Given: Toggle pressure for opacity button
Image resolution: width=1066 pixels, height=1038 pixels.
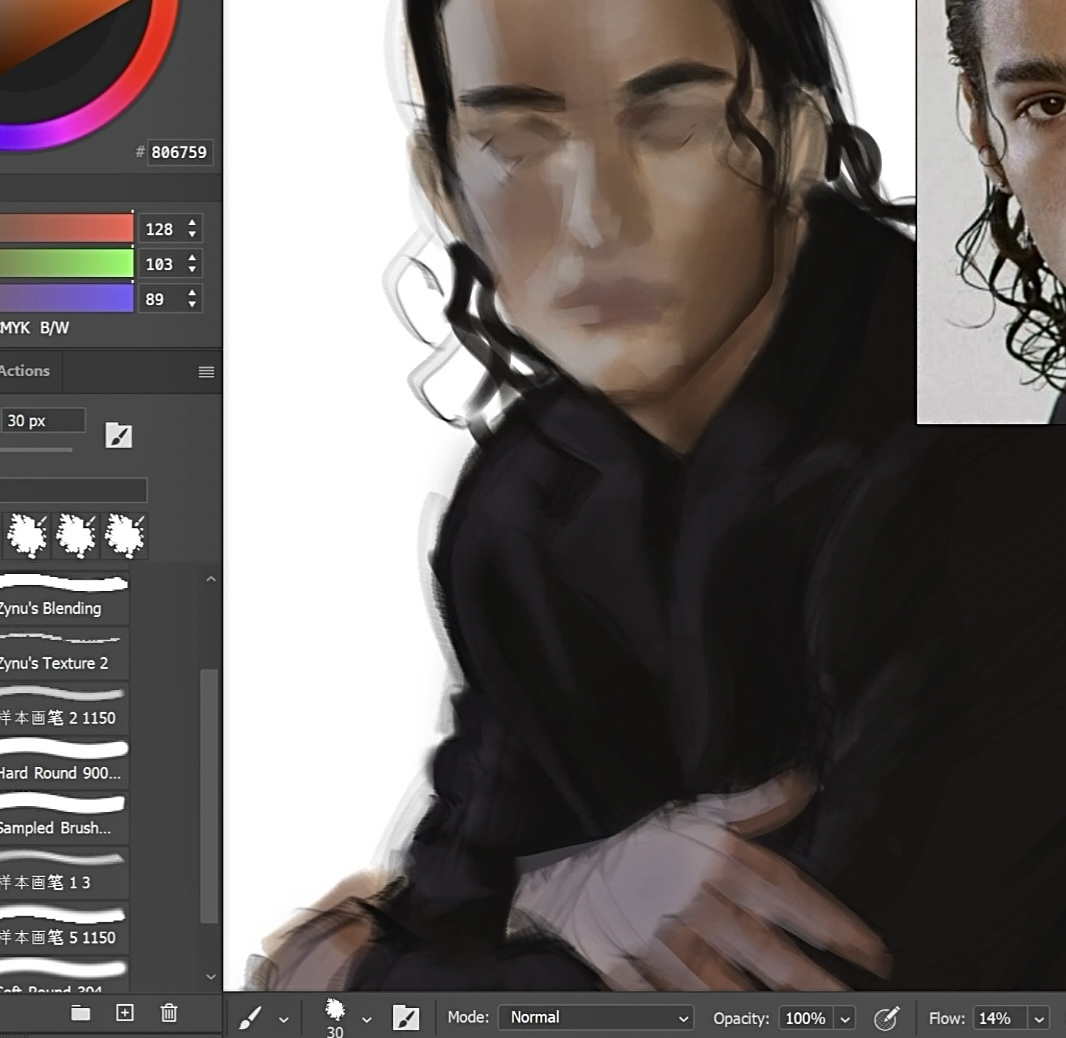Looking at the screenshot, I should (x=886, y=1018).
